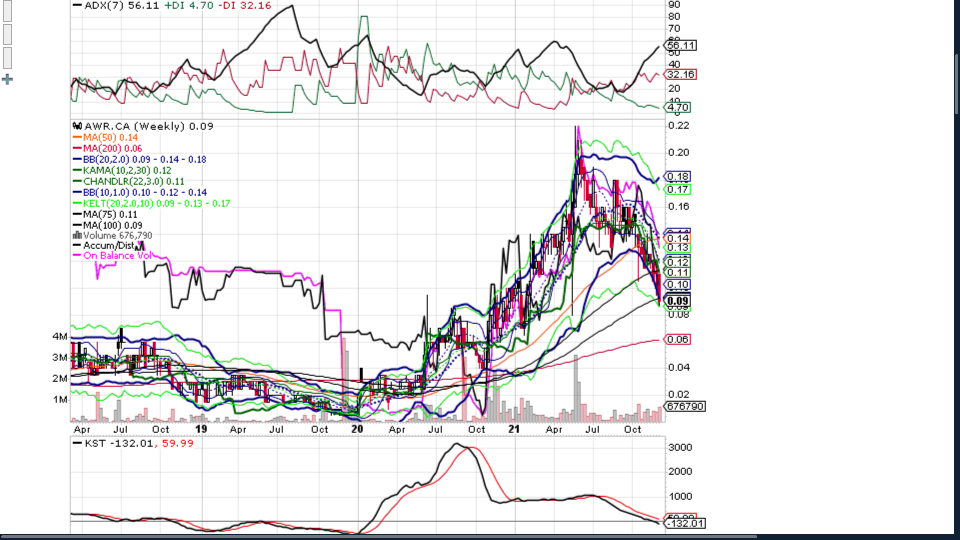Click the blue plus icon at left
This screenshot has height=540, width=960.
pyautogui.click(x=7, y=79)
